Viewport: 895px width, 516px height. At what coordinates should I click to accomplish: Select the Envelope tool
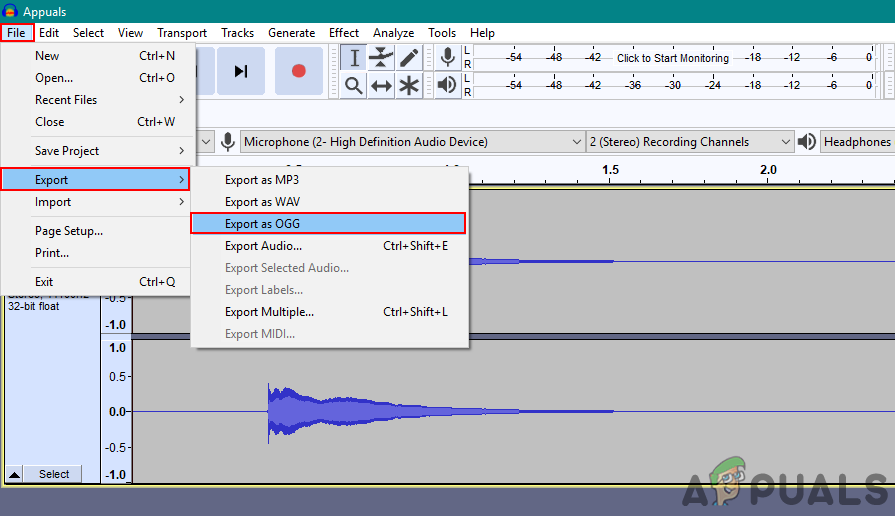point(381,58)
